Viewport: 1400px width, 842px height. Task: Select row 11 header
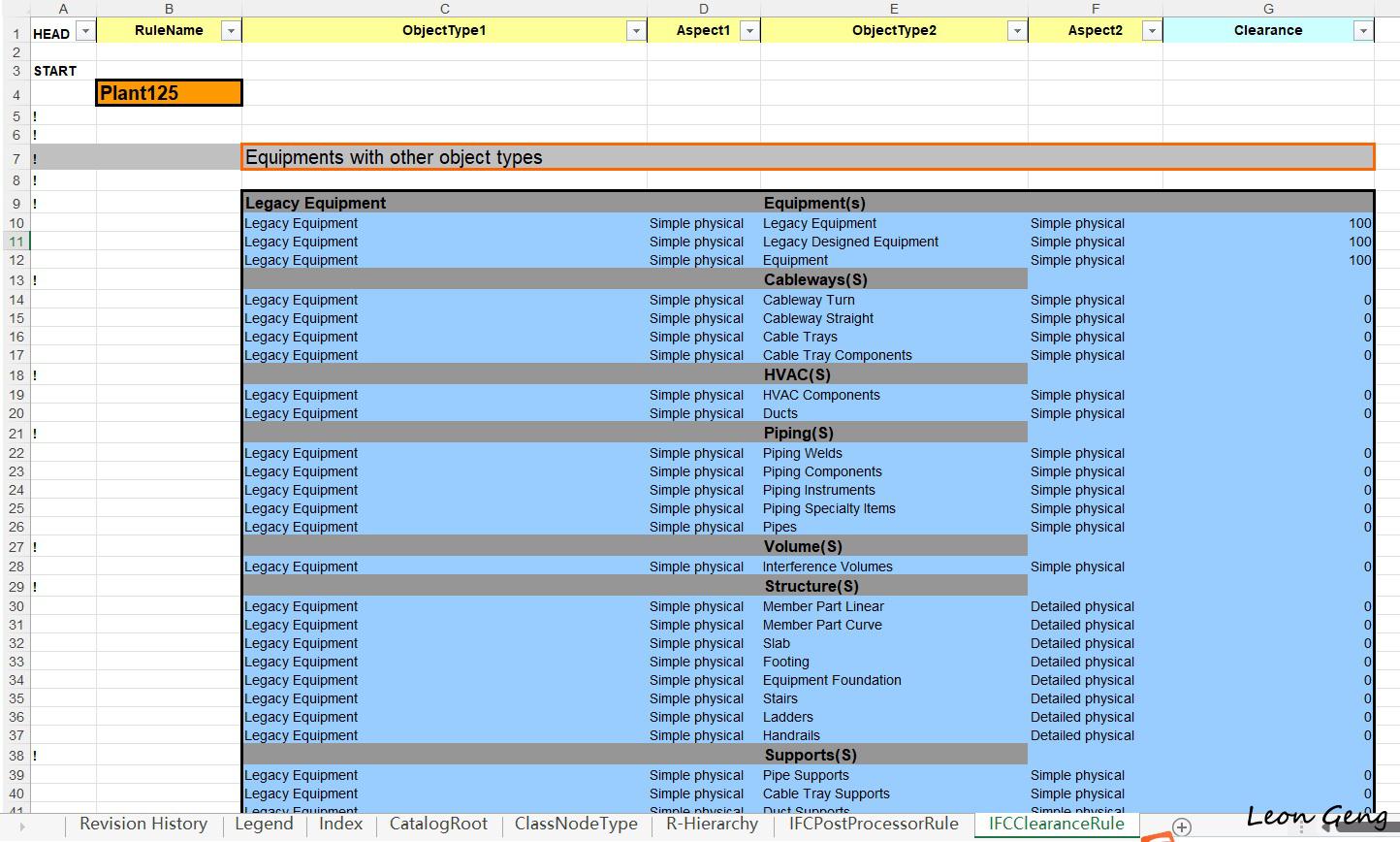16,242
